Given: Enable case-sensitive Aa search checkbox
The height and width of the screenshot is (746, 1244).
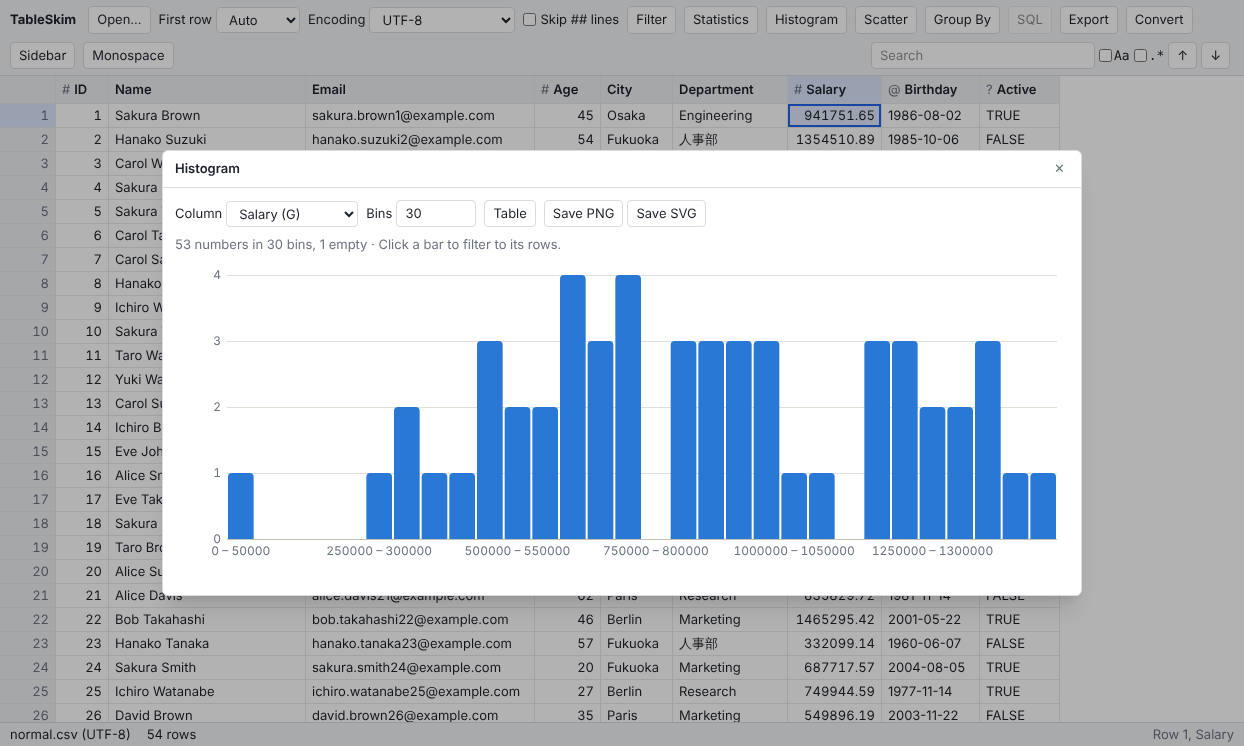Looking at the screenshot, I should [x=1105, y=56].
